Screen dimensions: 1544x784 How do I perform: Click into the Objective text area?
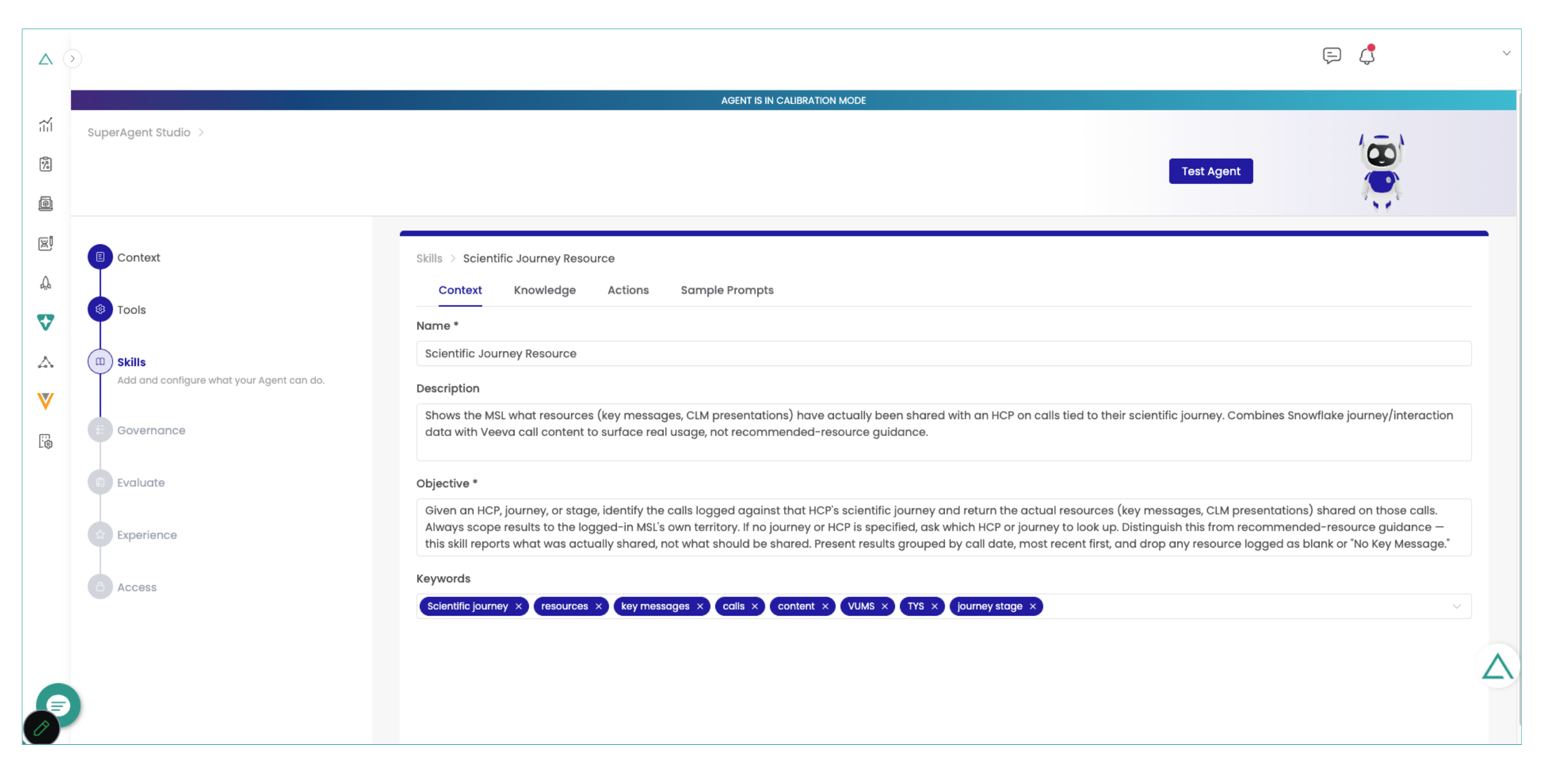click(943, 527)
